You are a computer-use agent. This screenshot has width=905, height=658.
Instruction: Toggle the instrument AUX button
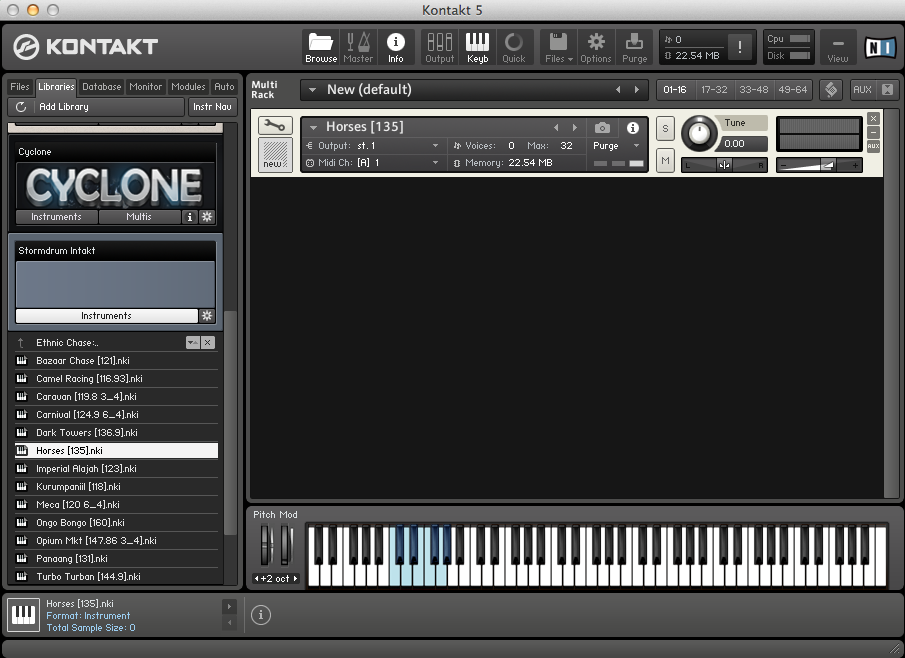(x=873, y=146)
